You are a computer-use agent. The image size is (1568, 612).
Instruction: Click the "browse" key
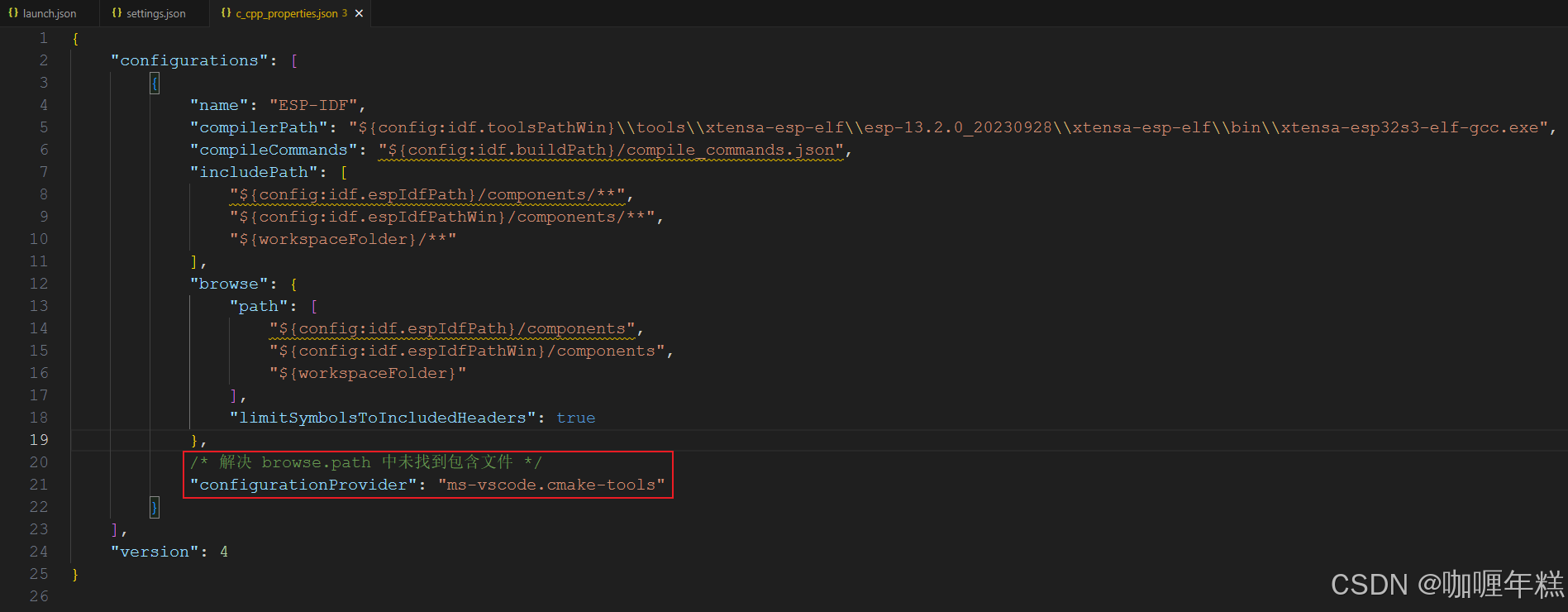tap(229, 284)
